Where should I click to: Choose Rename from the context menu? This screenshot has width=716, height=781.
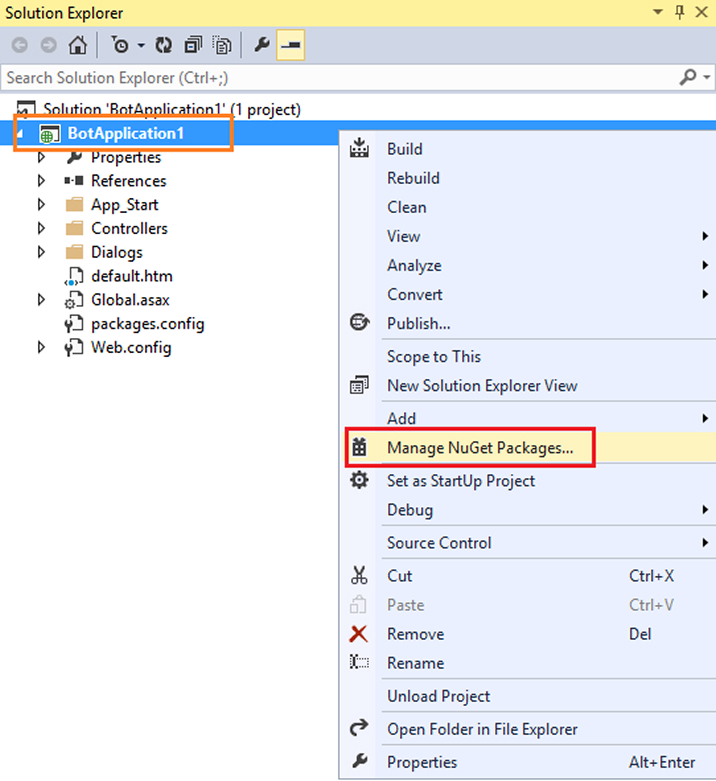pyautogui.click(x=528, y=663)
